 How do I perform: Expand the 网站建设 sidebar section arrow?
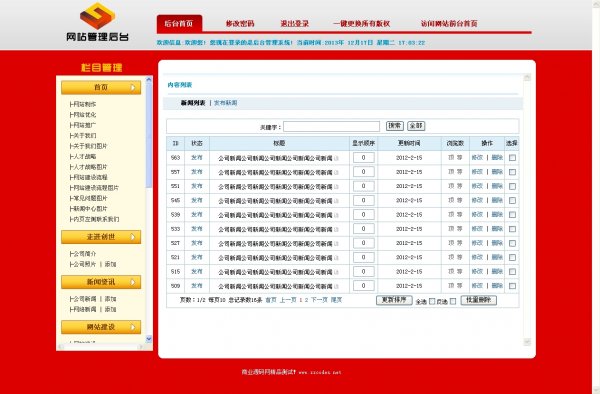click(x=132, y=327)
